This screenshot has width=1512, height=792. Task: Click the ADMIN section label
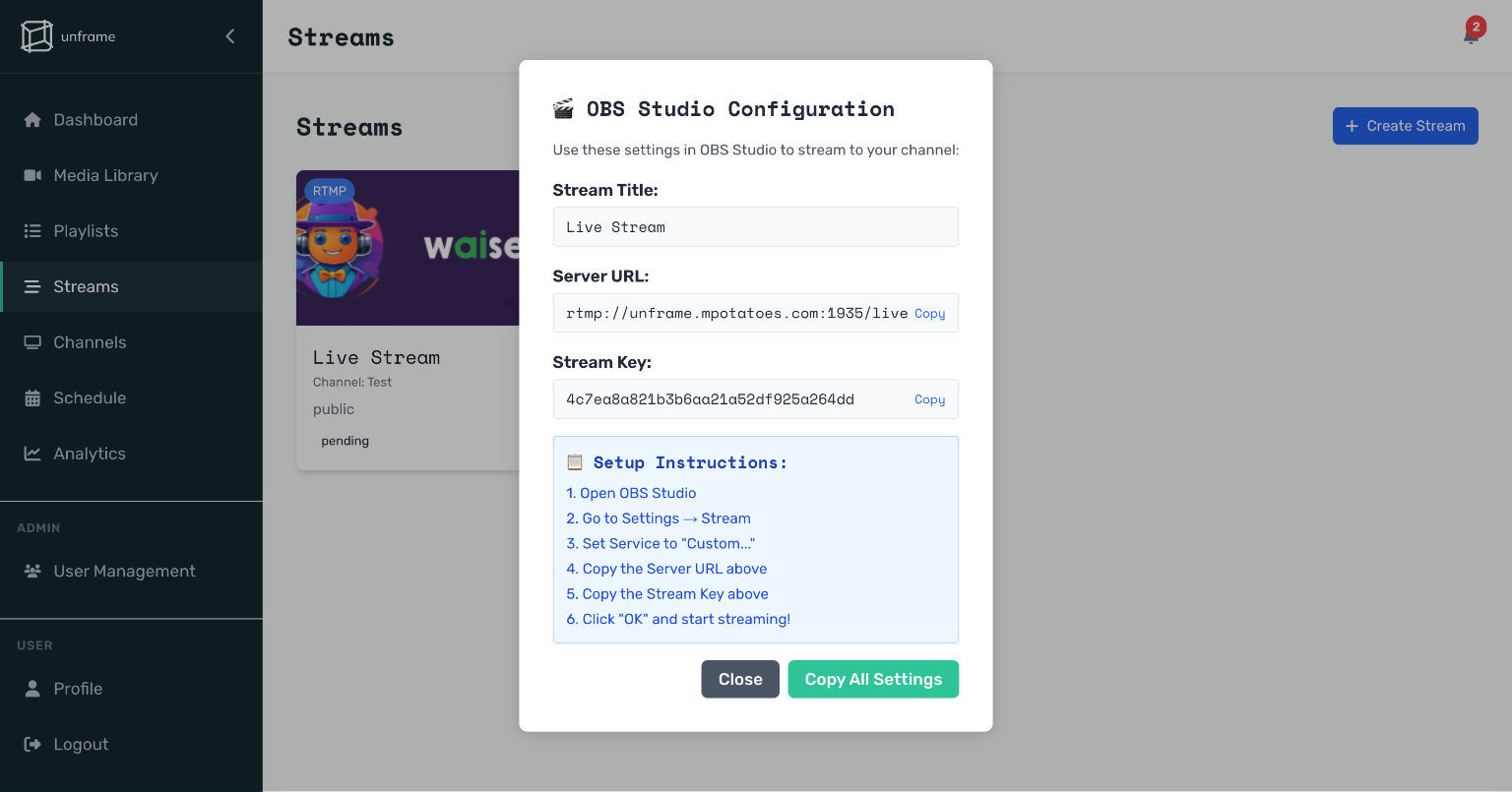[x=38, y=528]
